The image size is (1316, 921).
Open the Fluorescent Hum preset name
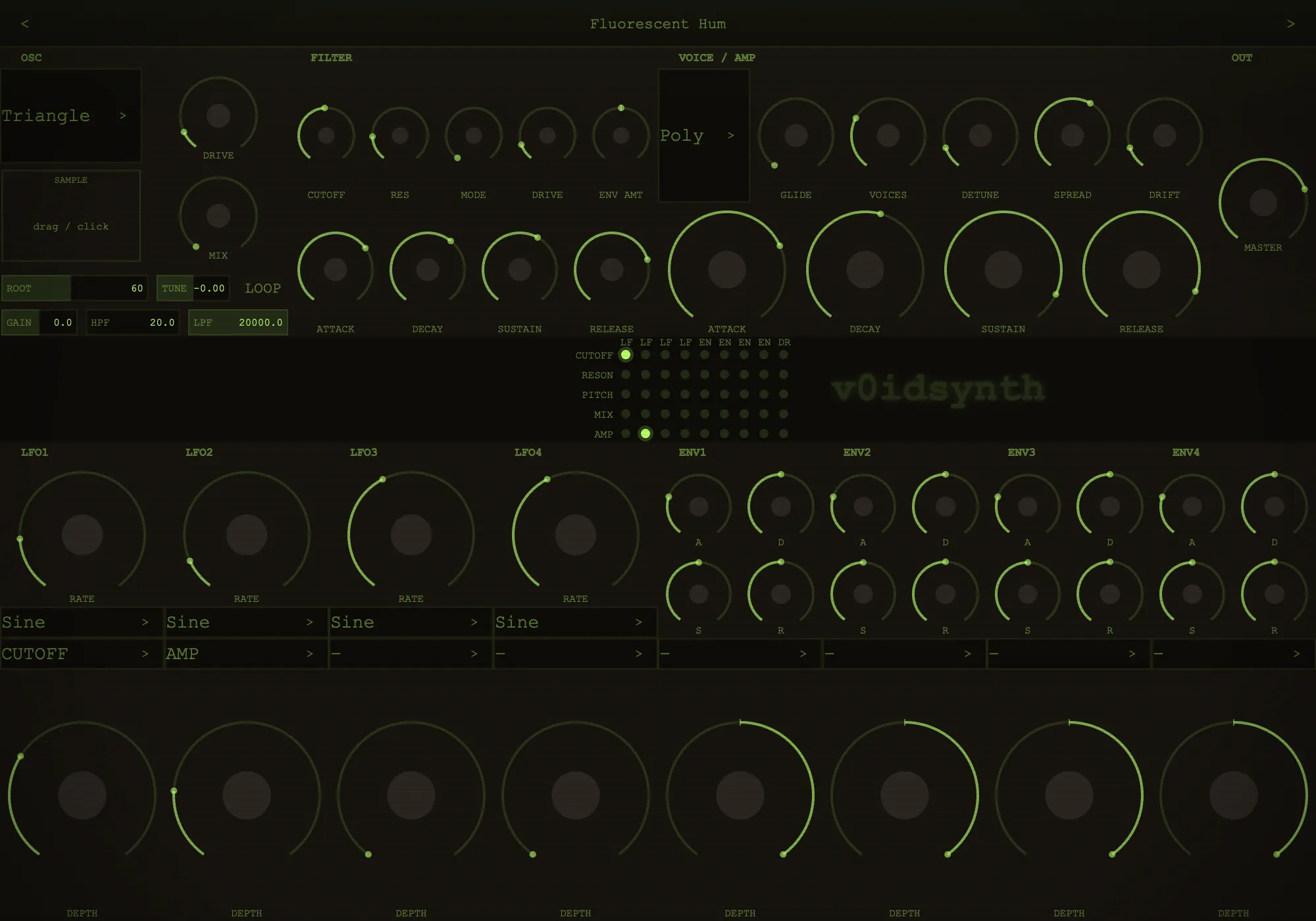pyautogui.click(x=658, y=24)
